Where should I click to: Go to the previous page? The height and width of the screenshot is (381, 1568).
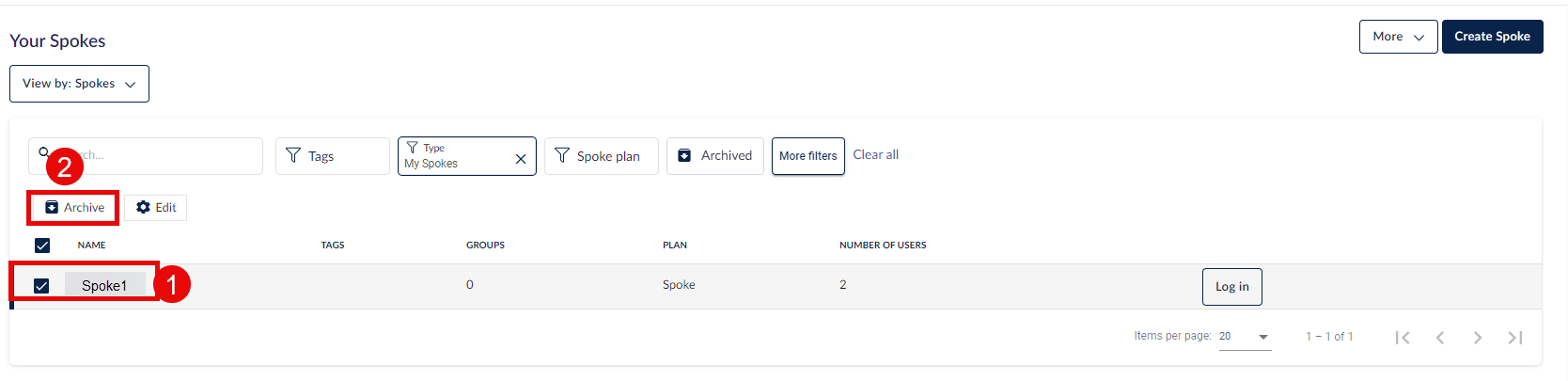pyautogui.click(x=1440, y=338)
